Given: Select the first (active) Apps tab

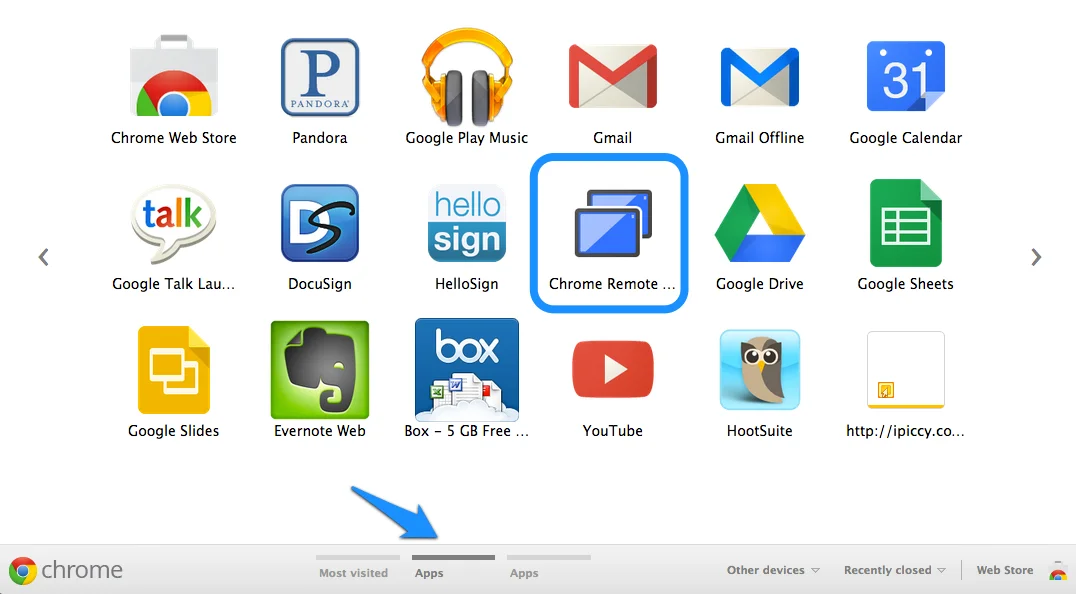Looking at the screenshot, I should [453, 567].
